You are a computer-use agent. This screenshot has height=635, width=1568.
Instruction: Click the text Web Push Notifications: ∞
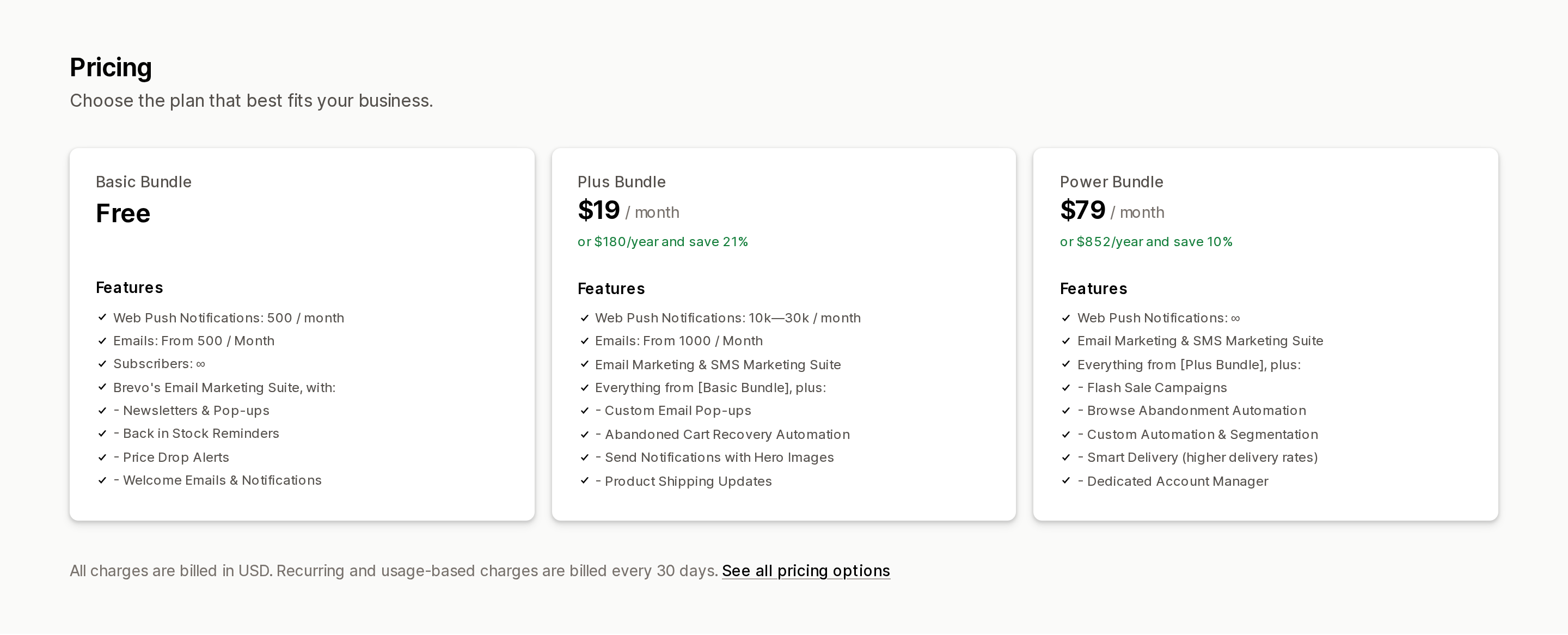point(1159,318)
